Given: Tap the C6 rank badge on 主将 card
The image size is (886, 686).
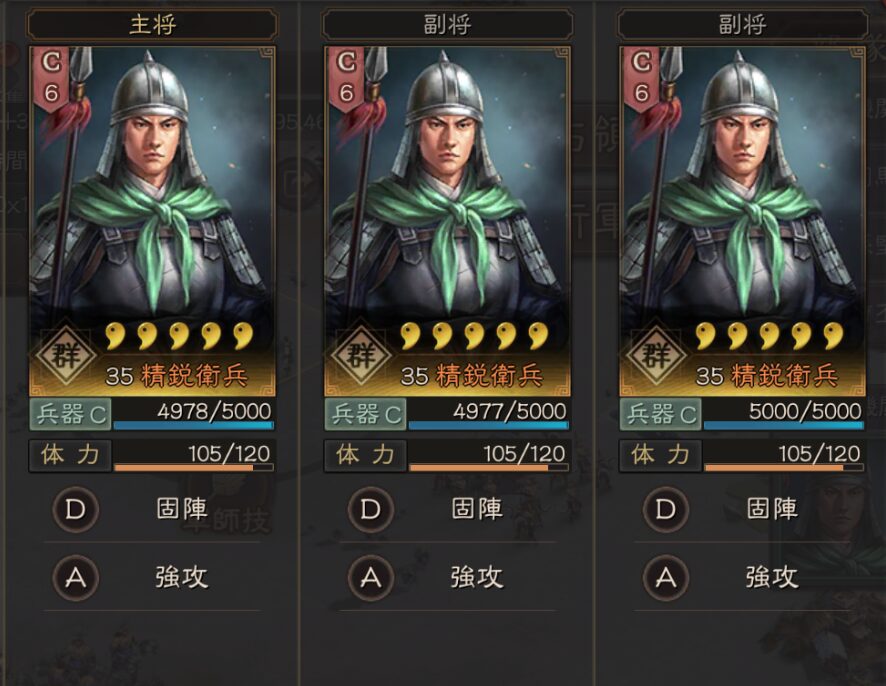Looking at the screenshot, I should (x=51, y=78).
